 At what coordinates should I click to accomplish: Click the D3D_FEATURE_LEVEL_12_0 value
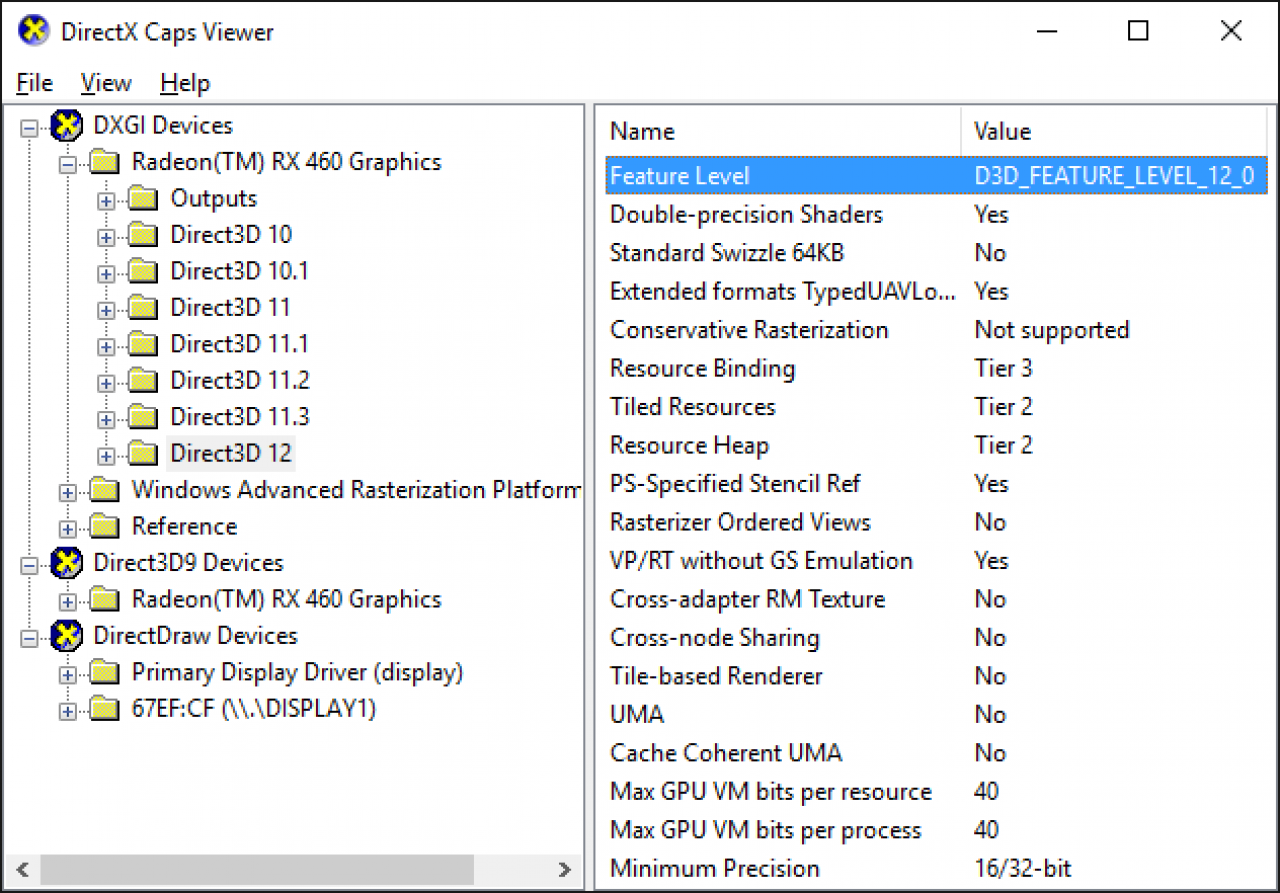(1114, 176)
